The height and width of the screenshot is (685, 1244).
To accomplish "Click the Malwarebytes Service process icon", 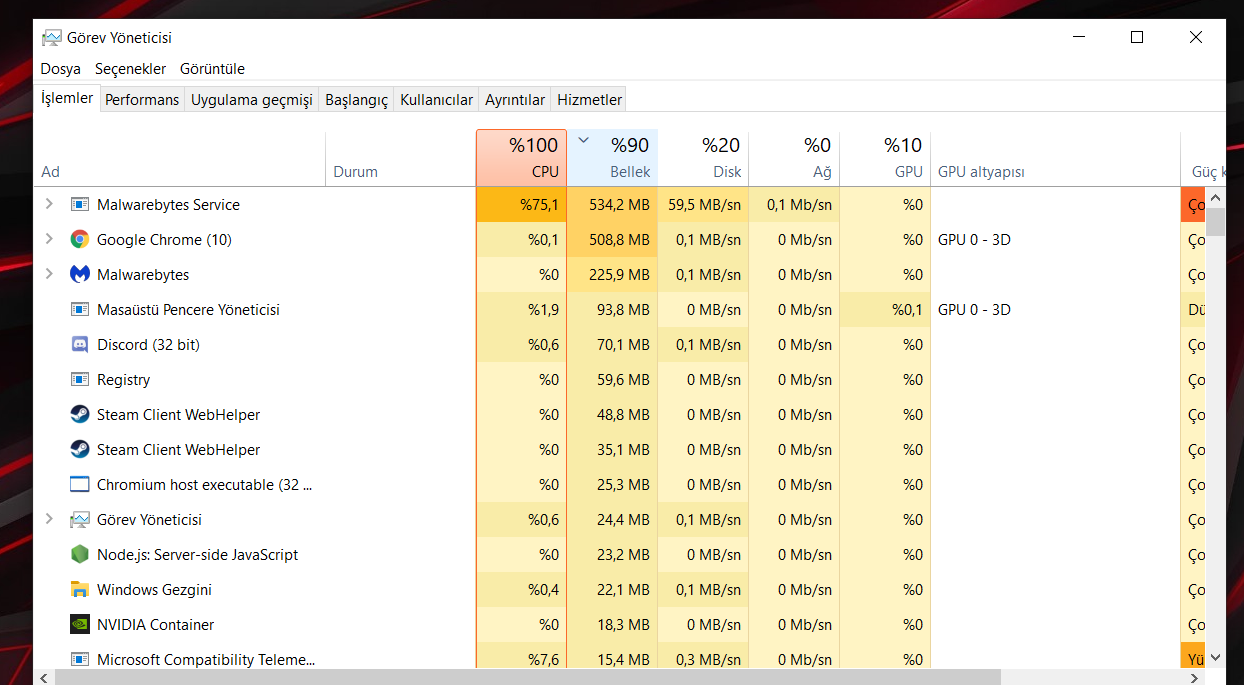I will [80, 205].
